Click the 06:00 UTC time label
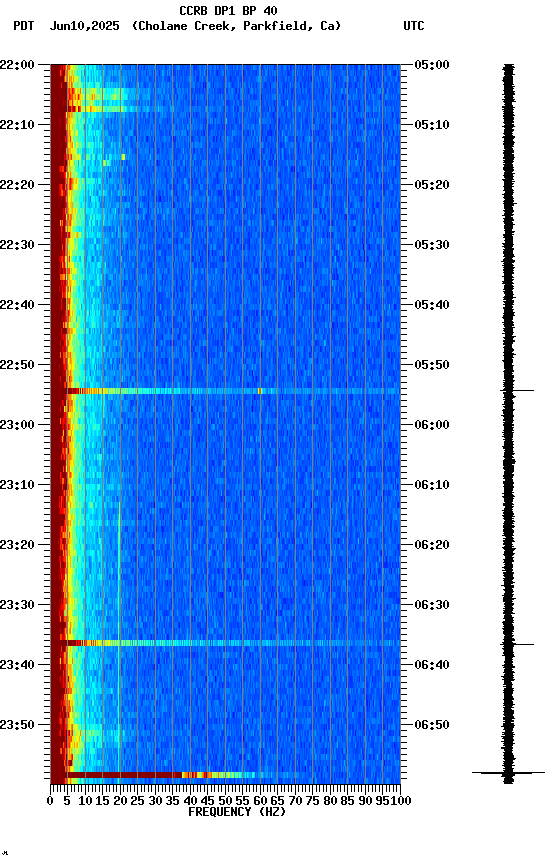552x864 pixels. pos(432,425)
